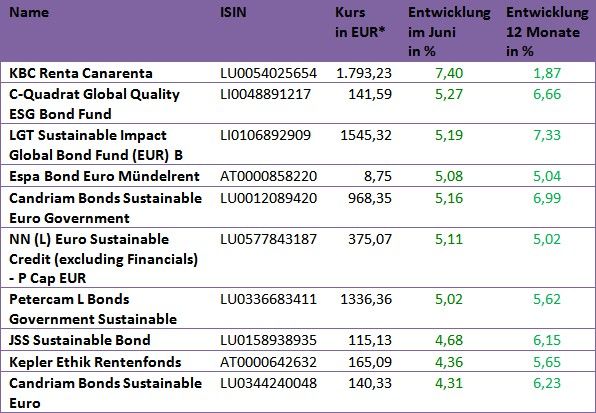Viewport: 596px width, 413px height.
Task: Click price value 140,33
Action: pyautogui.click(x=370, y=383)
